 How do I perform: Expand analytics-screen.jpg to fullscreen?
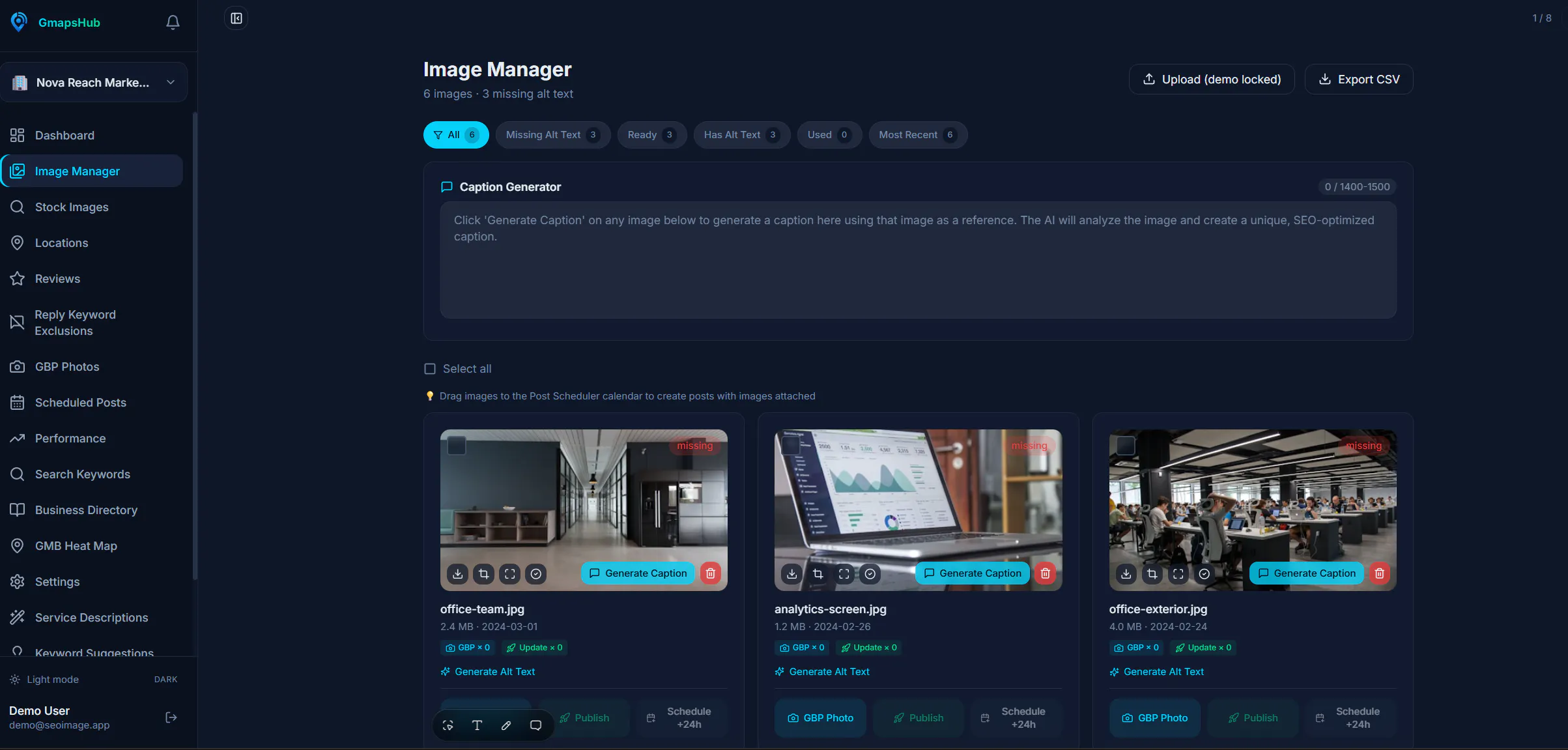point(844,573)
